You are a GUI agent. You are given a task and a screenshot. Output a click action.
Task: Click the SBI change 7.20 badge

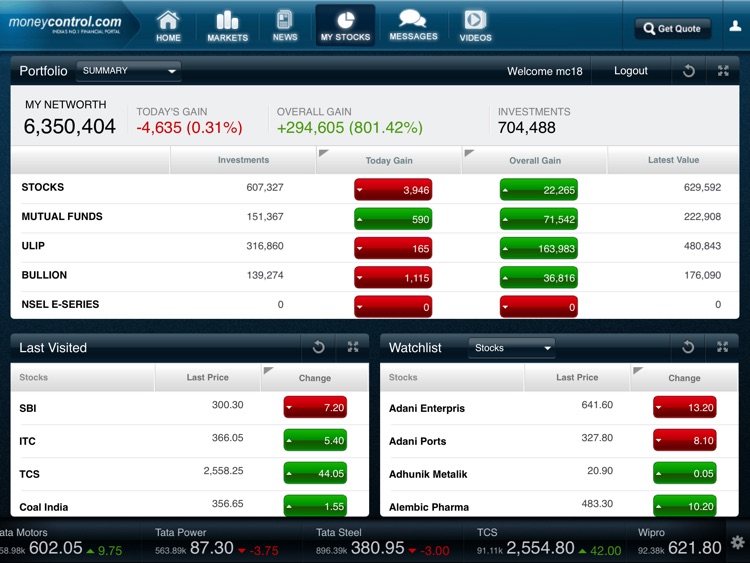click(x=315, y=407)
